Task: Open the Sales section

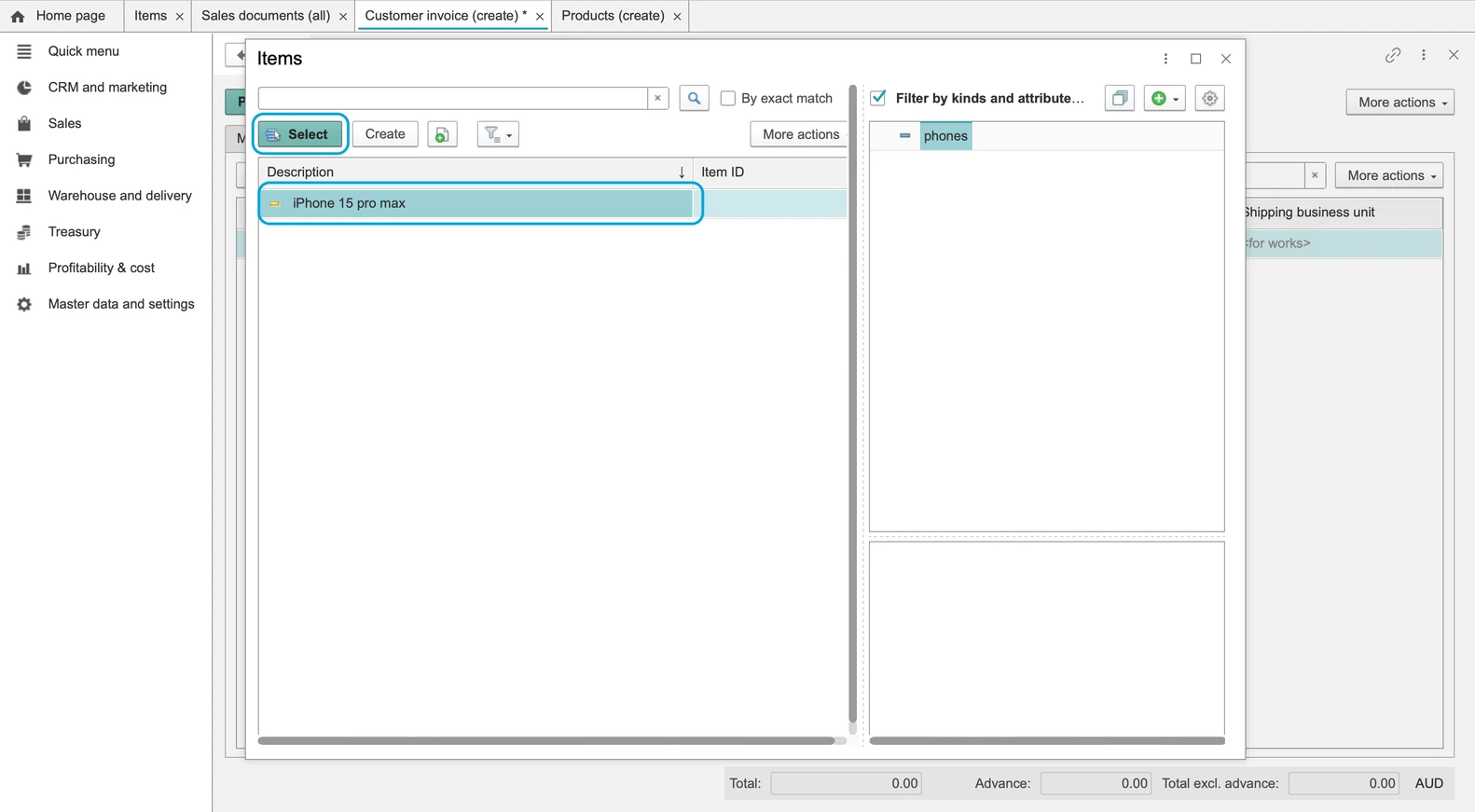Action: 64,123
